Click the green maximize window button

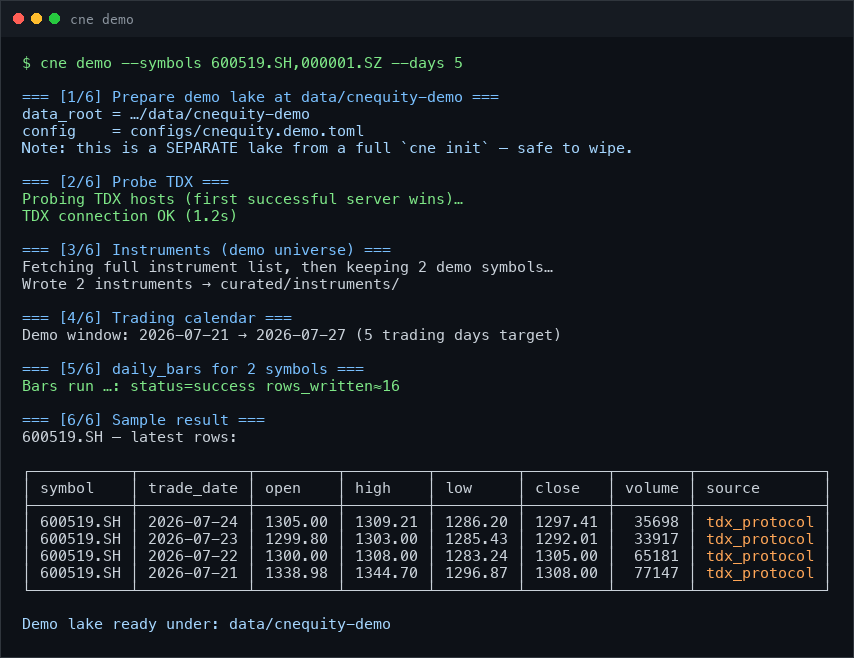54,19
